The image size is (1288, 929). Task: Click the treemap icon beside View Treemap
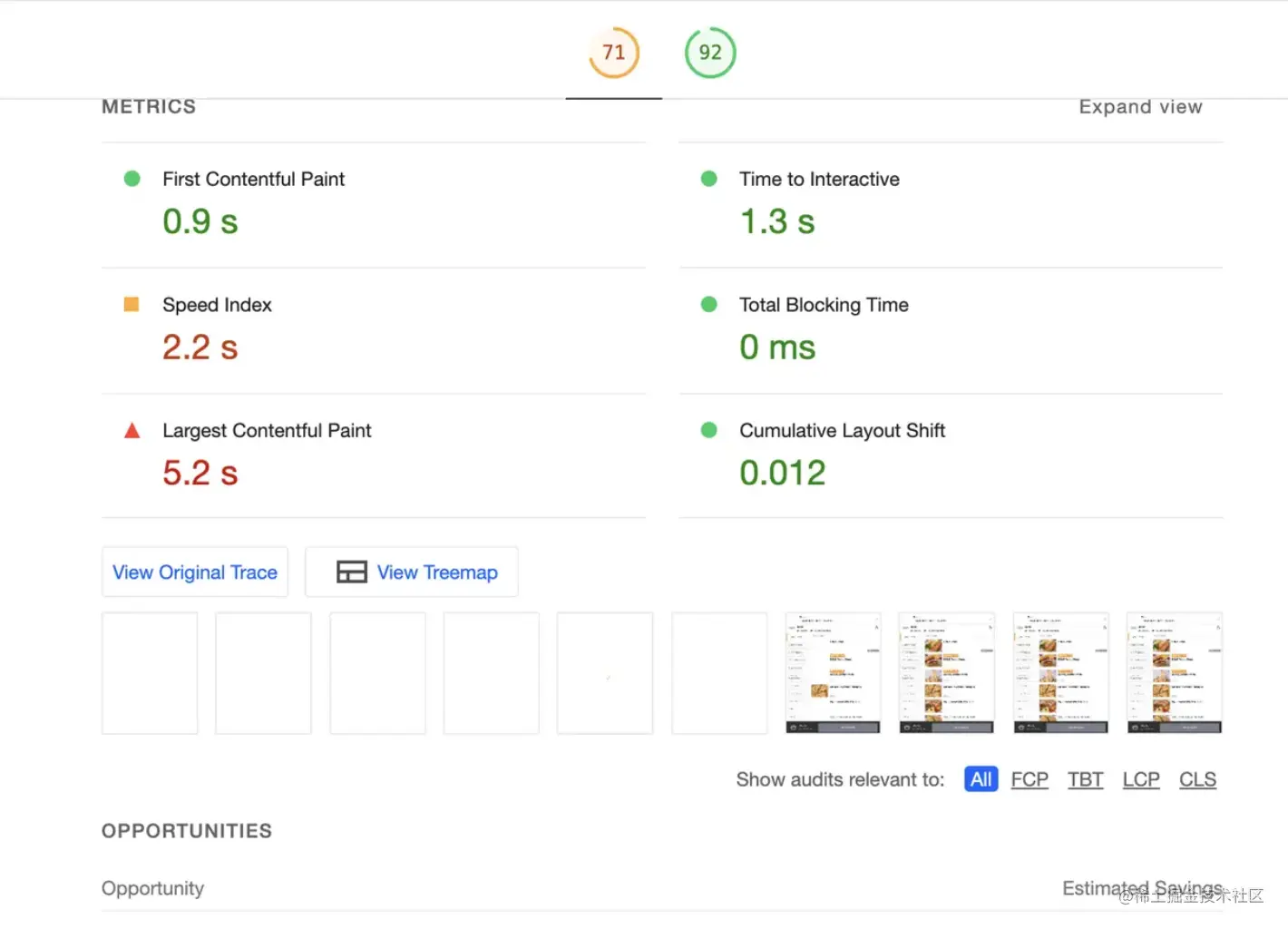coord(351,572)
